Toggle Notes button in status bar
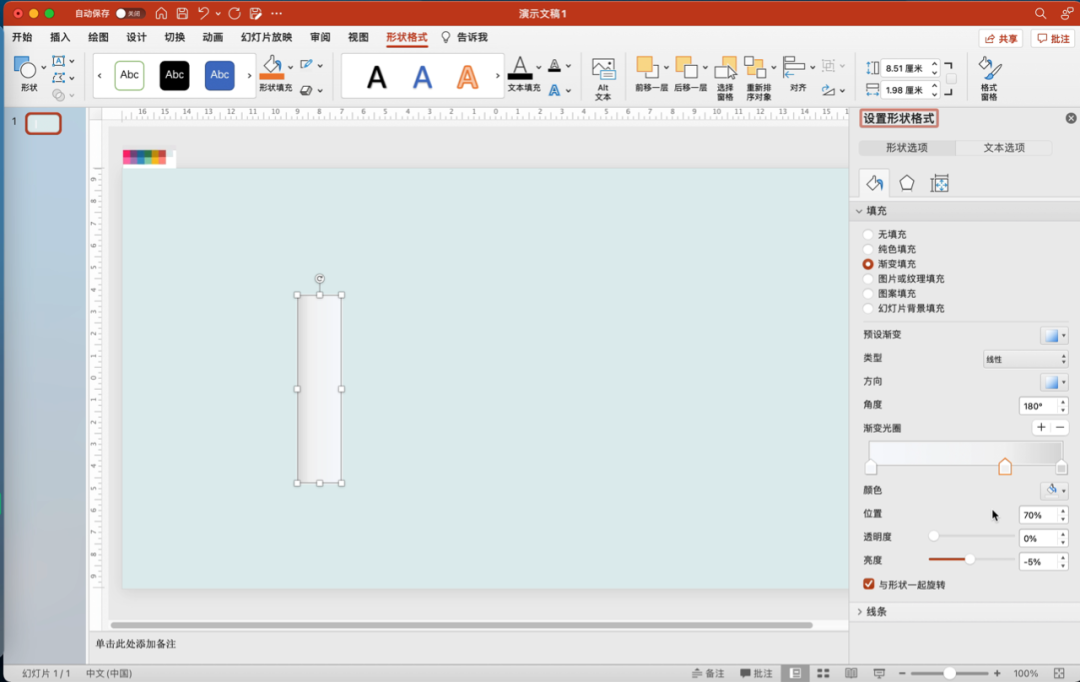The height and width of the screenshot is (682, 1080). 708,673
